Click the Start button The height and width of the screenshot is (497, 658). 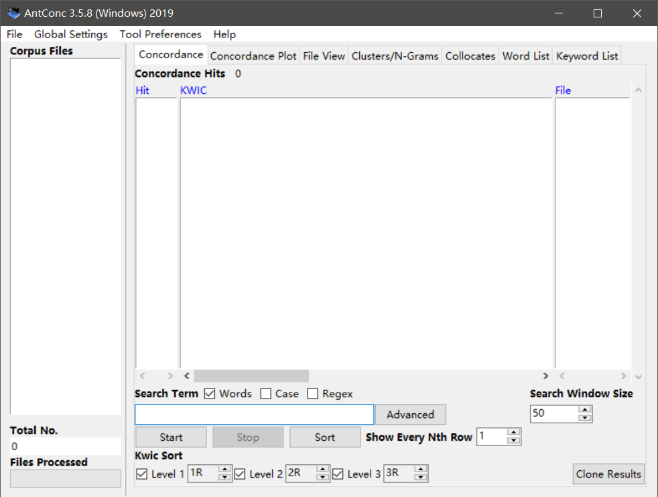171,437
